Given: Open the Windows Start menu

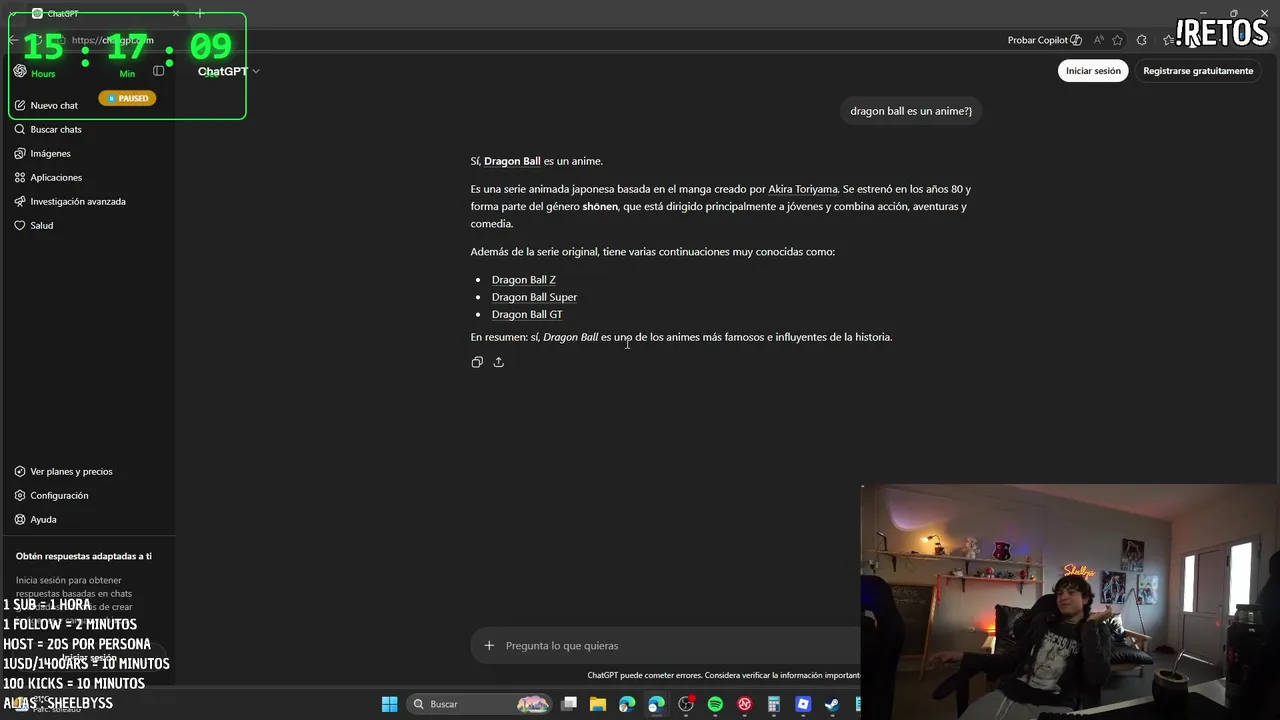Looking at the screenshot, I should (390, 704).
